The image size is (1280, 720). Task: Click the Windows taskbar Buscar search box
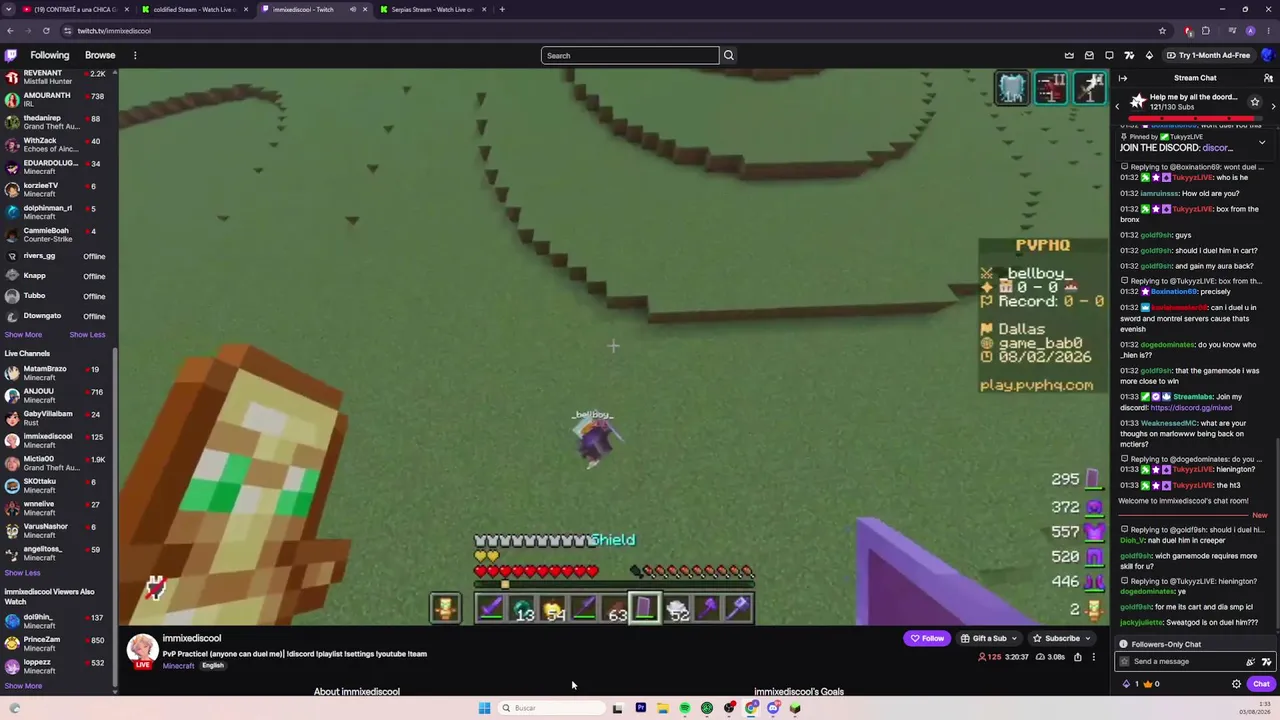click(553, 708)
